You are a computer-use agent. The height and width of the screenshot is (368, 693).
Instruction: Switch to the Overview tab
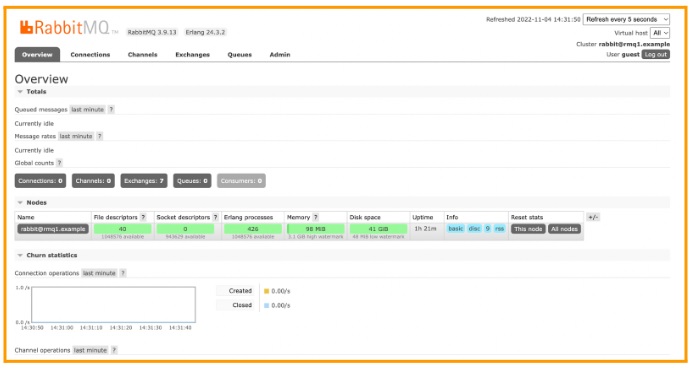tap(37, 55)
